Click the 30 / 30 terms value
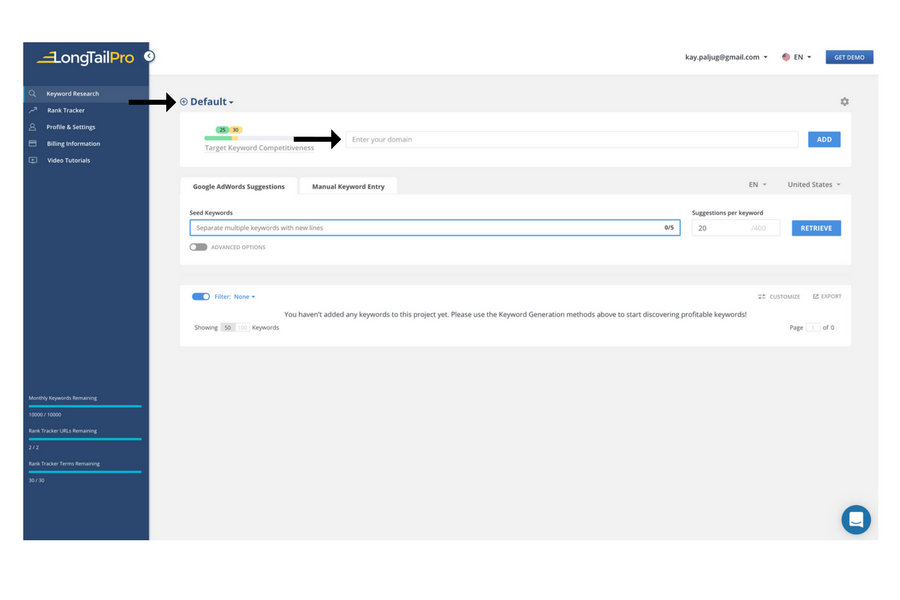The width and height of the screenshot is (900, 600). pyautogui.click(x=36, y=481)
